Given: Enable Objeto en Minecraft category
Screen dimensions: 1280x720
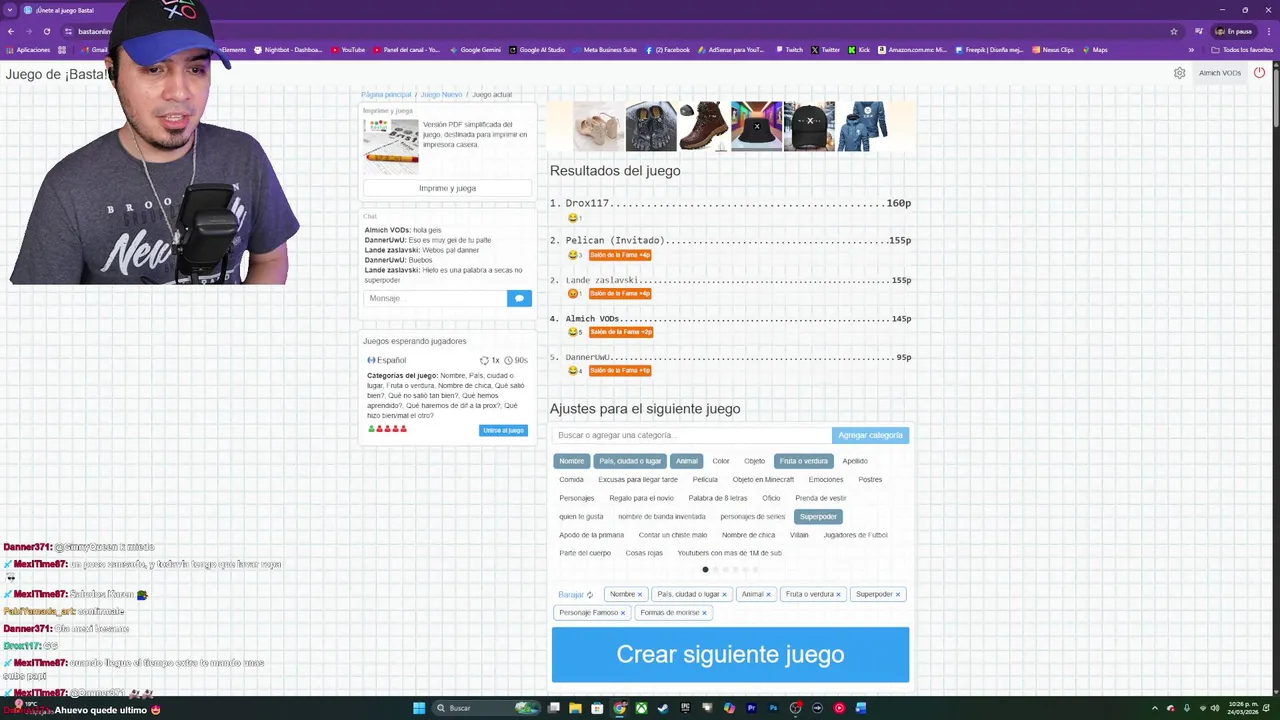Looking at the screenshot, I should (763, 480).
